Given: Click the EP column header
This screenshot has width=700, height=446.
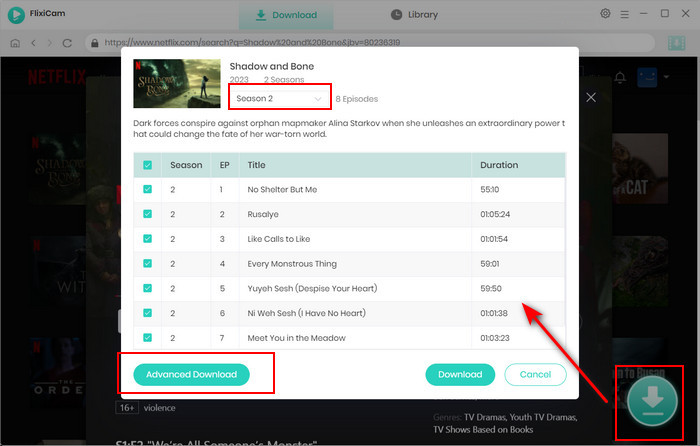Looking at the screenshot, I should 224,165.
